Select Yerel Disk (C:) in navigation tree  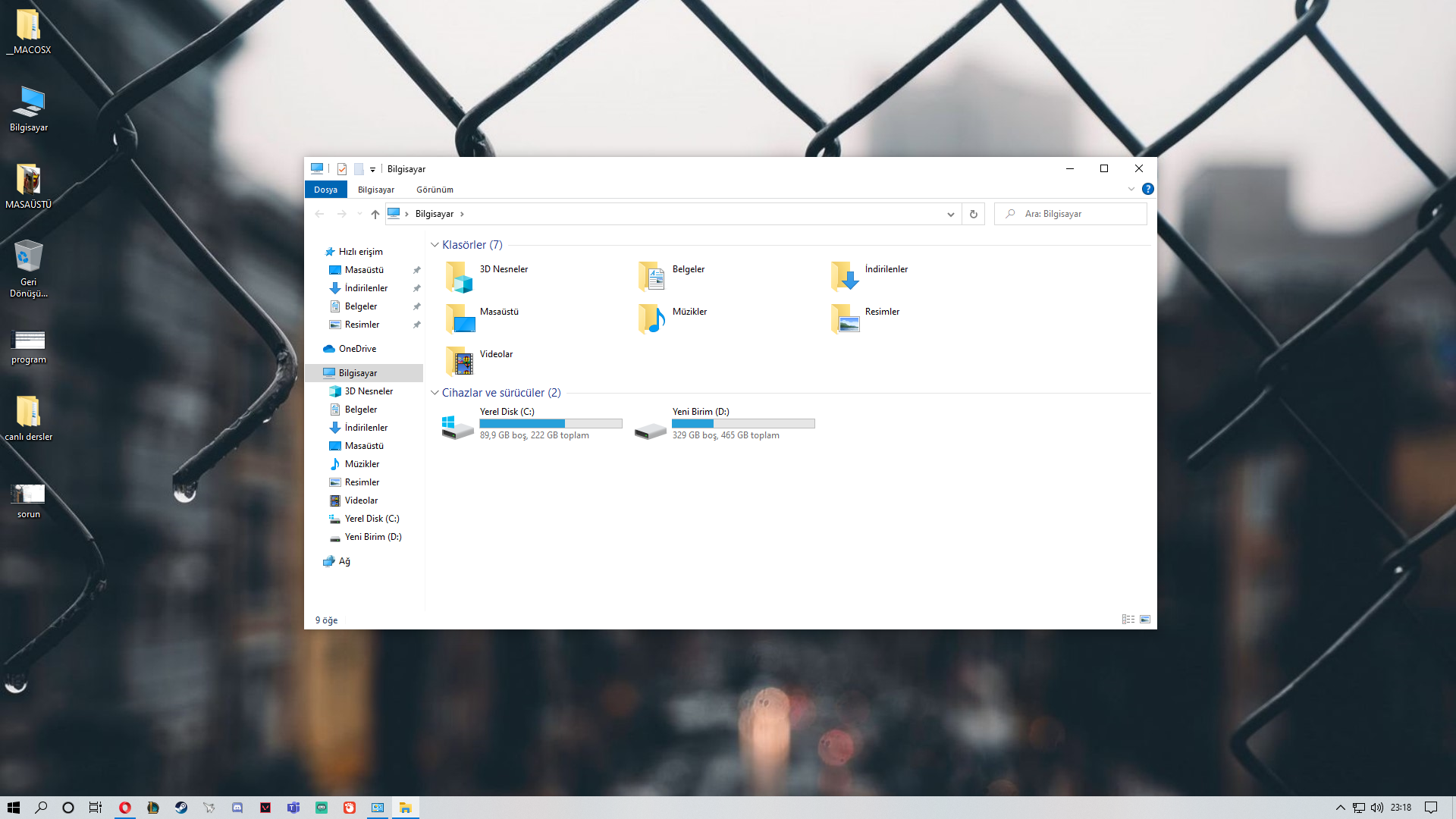pos(372,519)
